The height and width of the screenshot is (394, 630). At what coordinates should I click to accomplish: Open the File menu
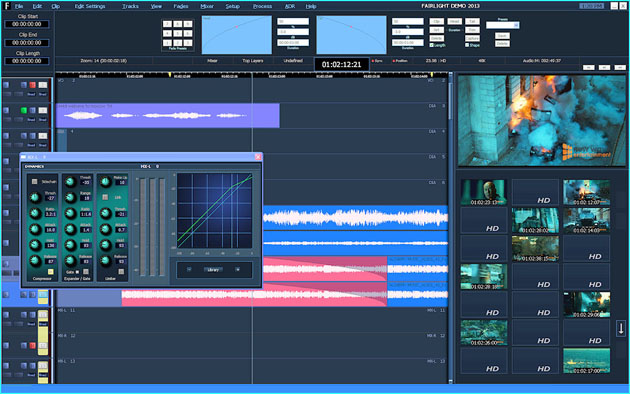(x=19, y=6)
